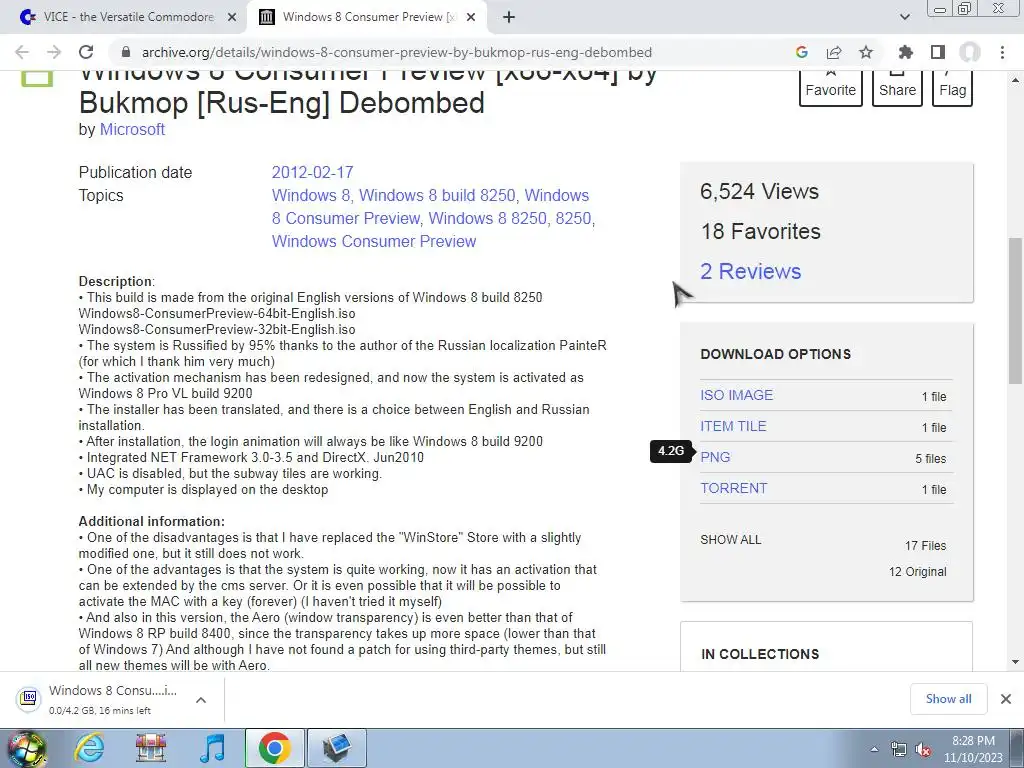Open Google icon in the address bar
Screen dimensions: 1024x768
click(x=802, y=52)
